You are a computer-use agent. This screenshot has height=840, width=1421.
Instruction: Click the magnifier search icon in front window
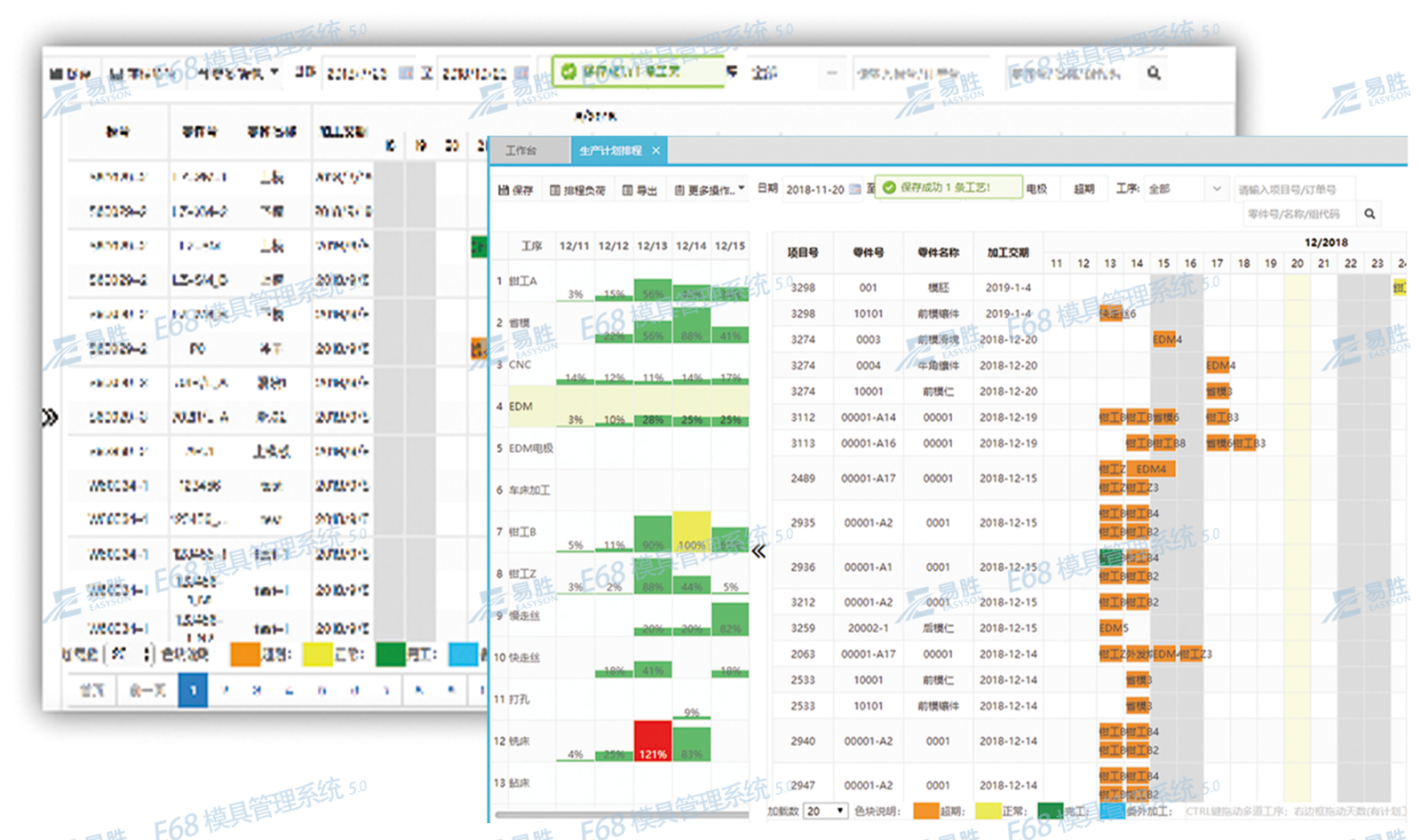[1369, 214]
